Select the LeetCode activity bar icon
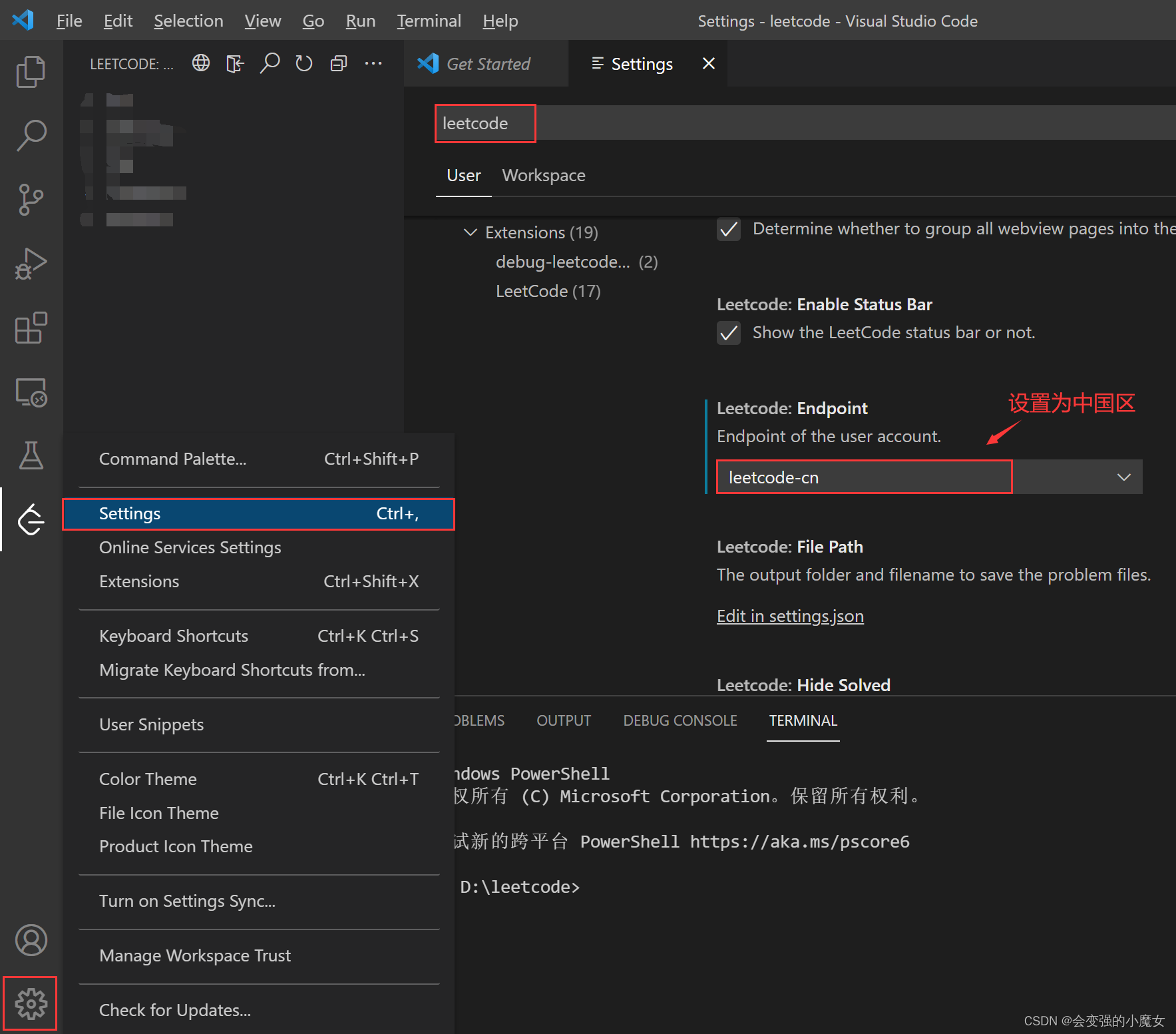 coord(30,520)
